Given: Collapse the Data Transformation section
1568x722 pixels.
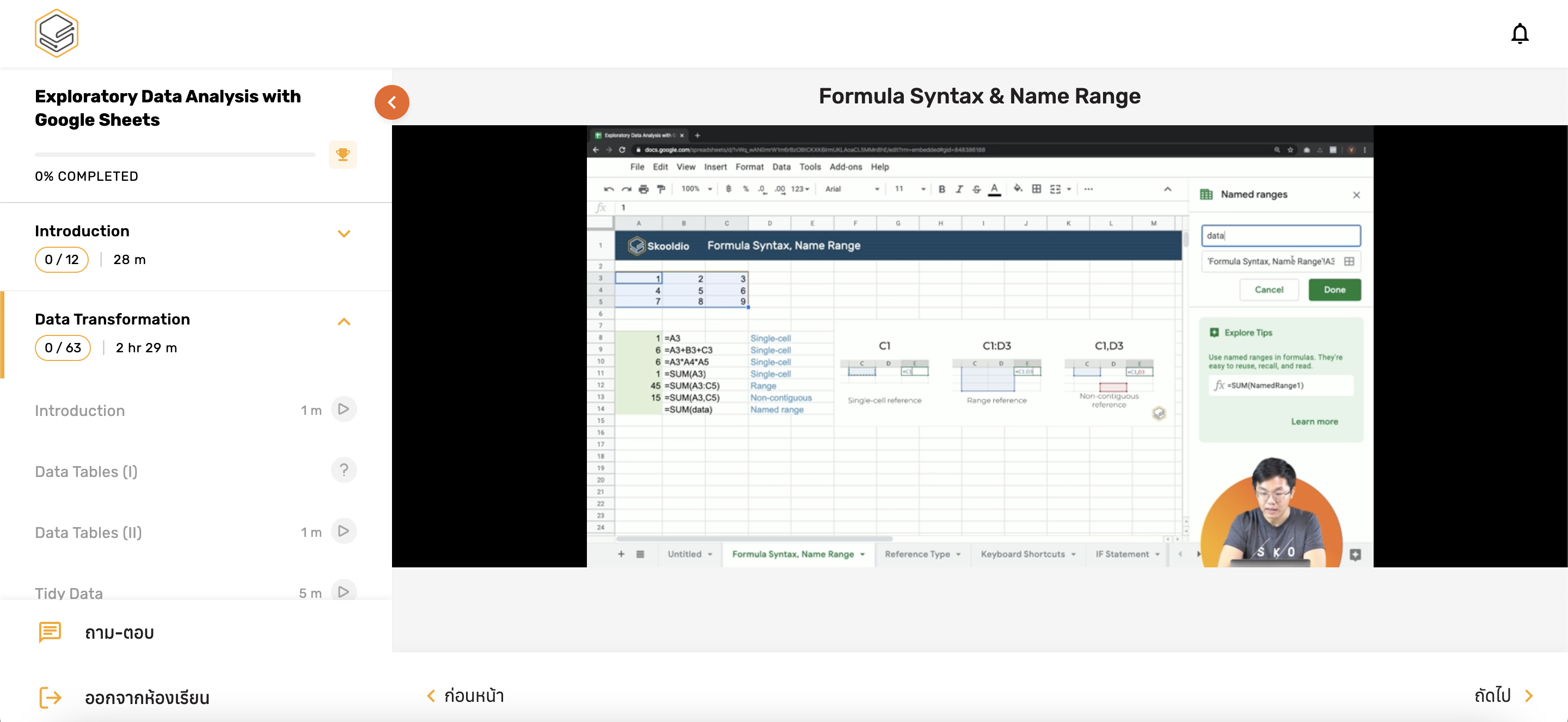Looking at the screenshot, I should coord(344,321).
